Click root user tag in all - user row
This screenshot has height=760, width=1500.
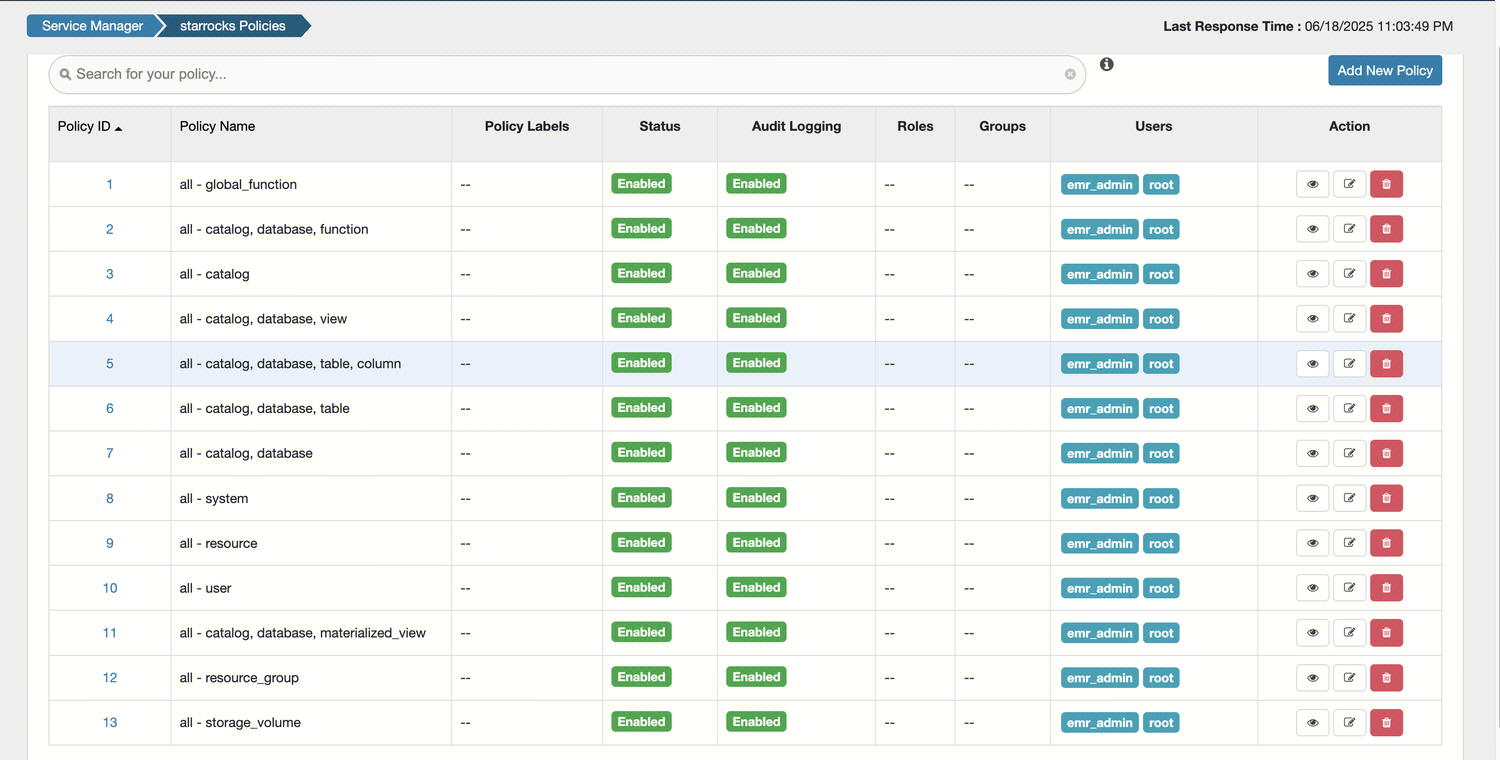coord(1161,588)
